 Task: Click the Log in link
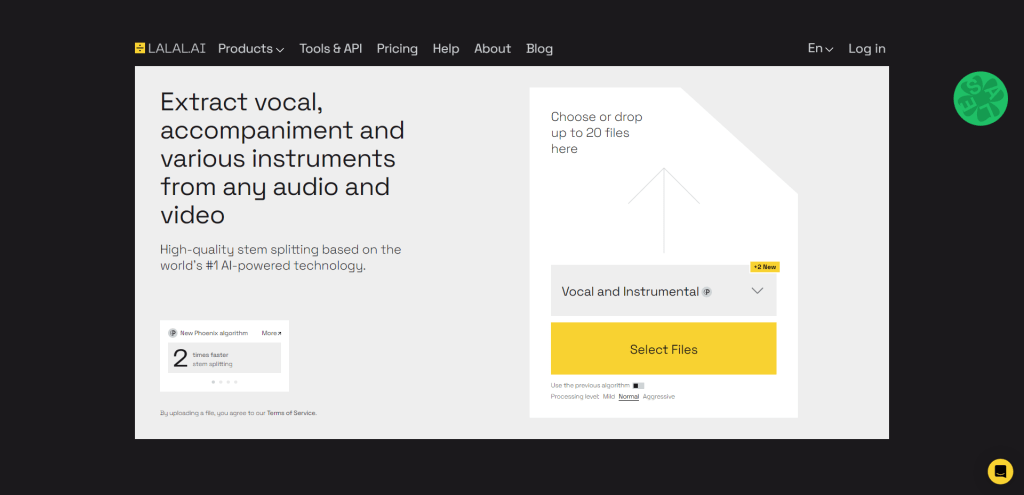coord(867,48)
